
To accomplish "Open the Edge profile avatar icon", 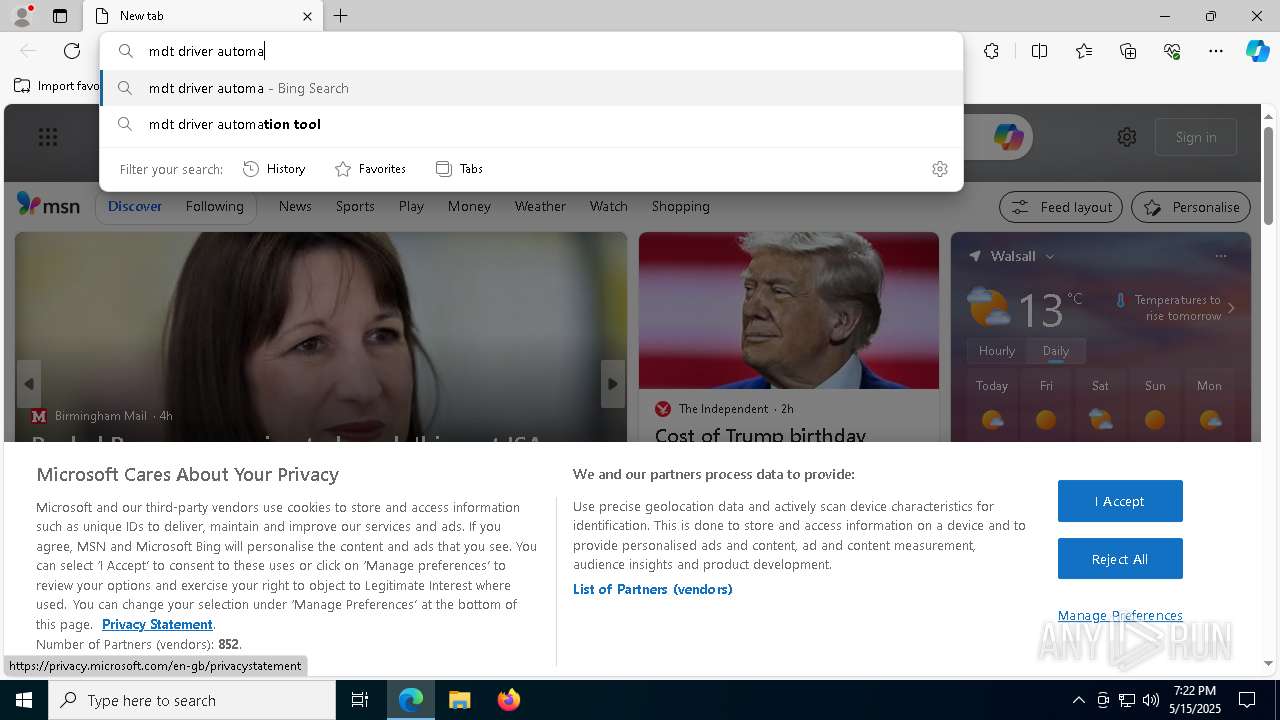I will pyautogui.click(x=22, y=16).
